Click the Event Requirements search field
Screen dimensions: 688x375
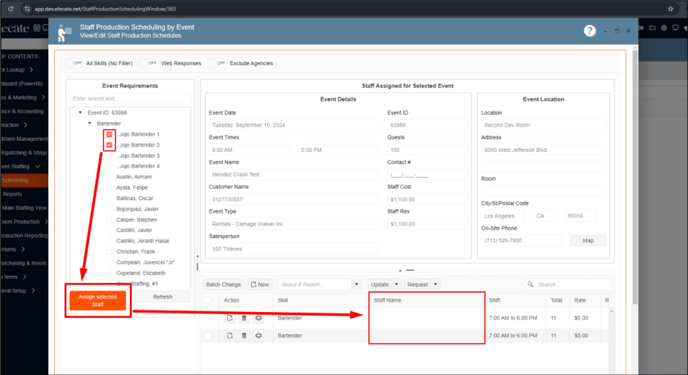[130, 99]
